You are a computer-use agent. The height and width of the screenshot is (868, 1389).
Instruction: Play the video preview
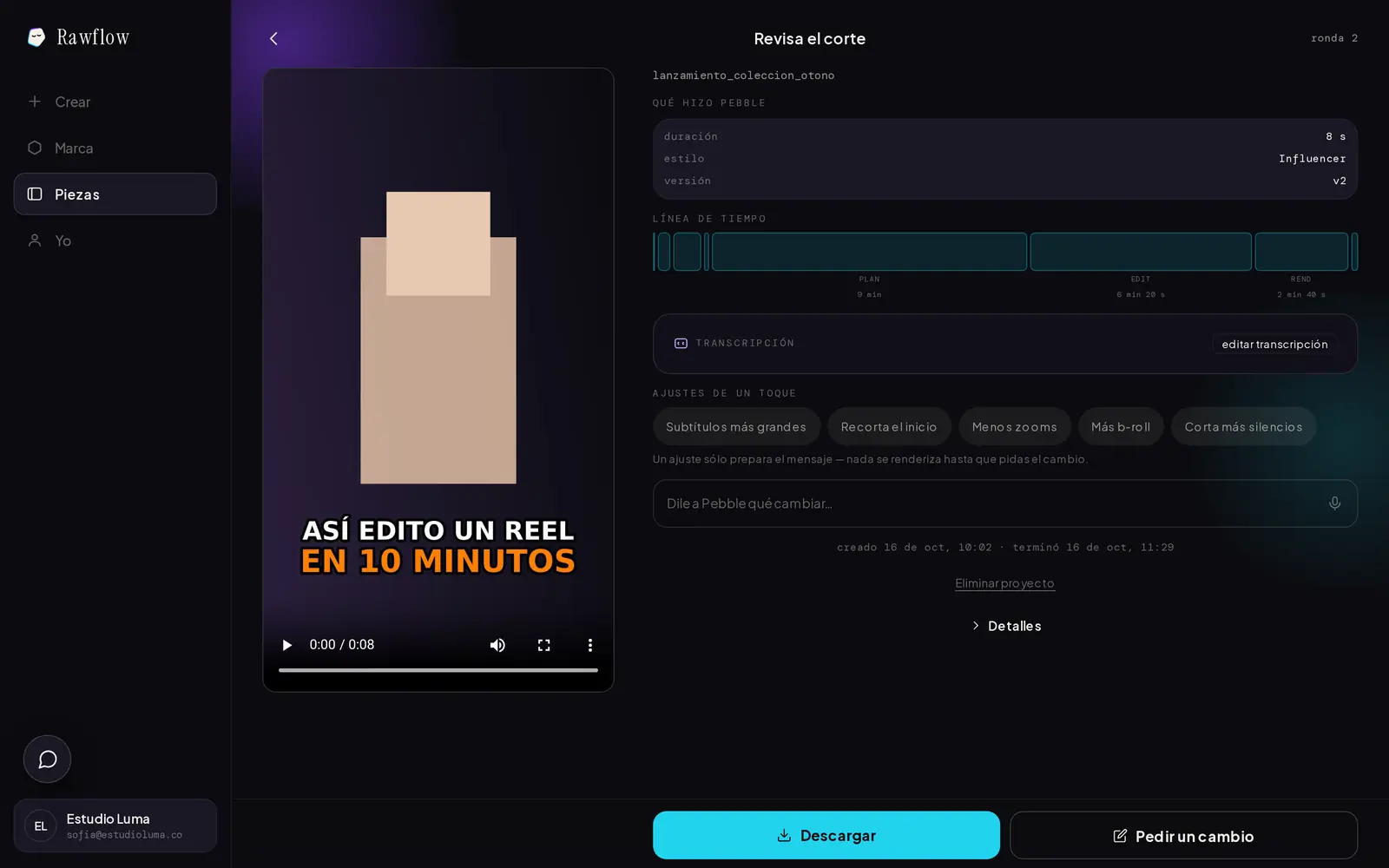click(286, 645)
